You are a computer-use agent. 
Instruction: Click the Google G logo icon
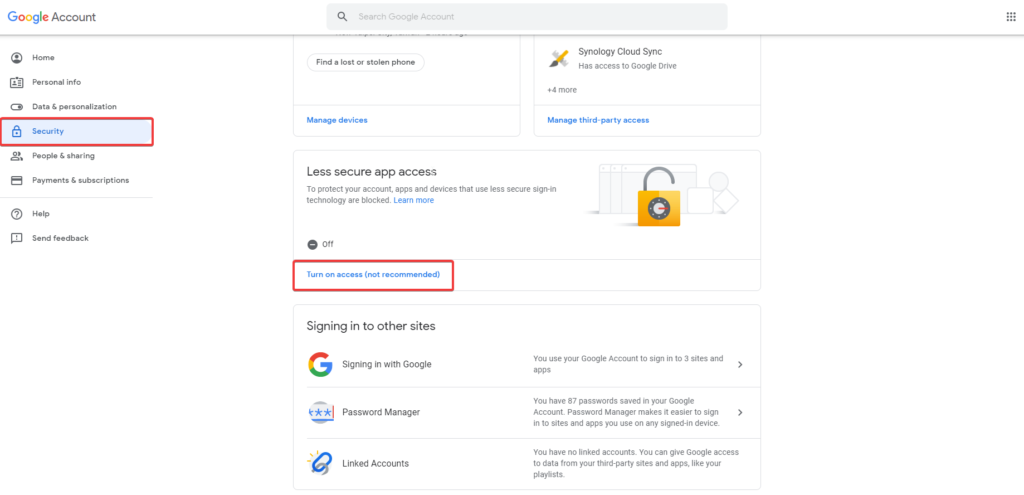coord(320,364)
